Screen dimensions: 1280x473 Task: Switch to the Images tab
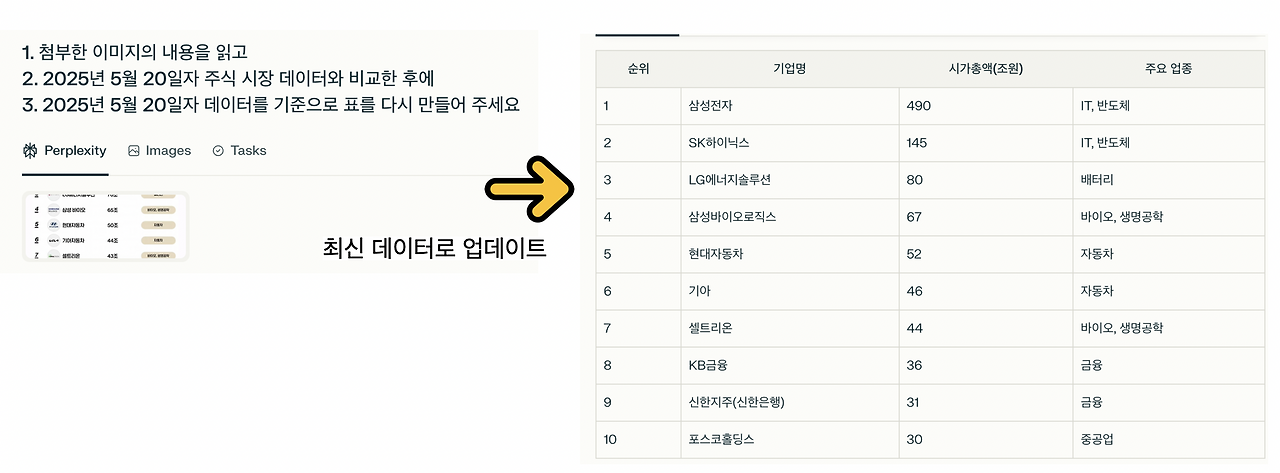(x=159, y=151)
